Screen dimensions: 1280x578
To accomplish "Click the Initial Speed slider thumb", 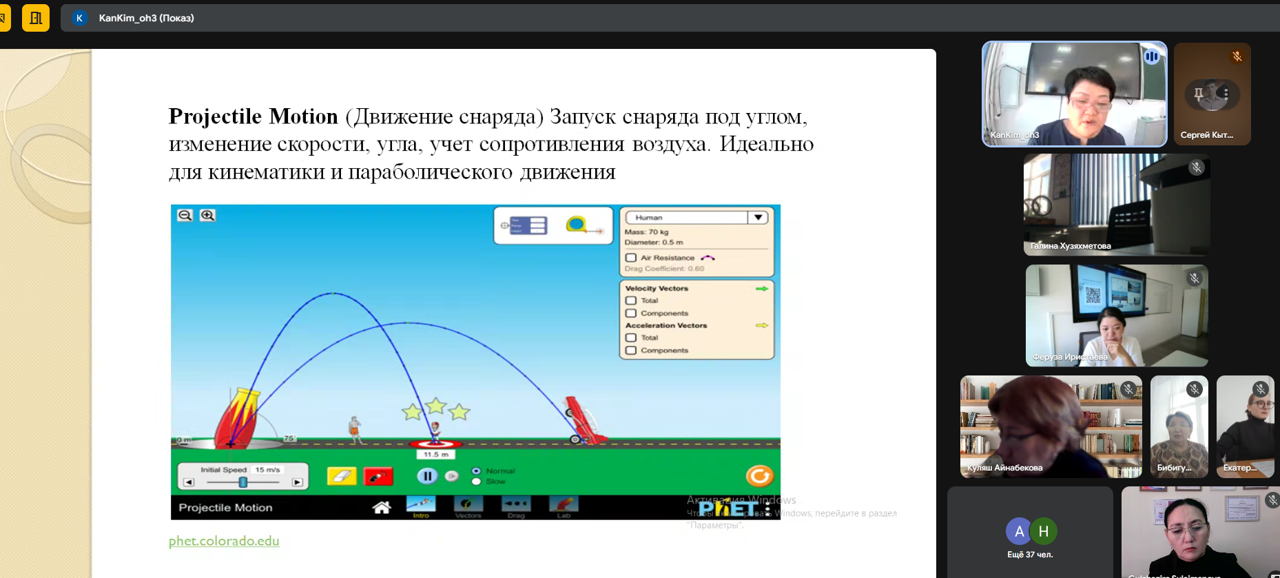I will coord(242,482).
